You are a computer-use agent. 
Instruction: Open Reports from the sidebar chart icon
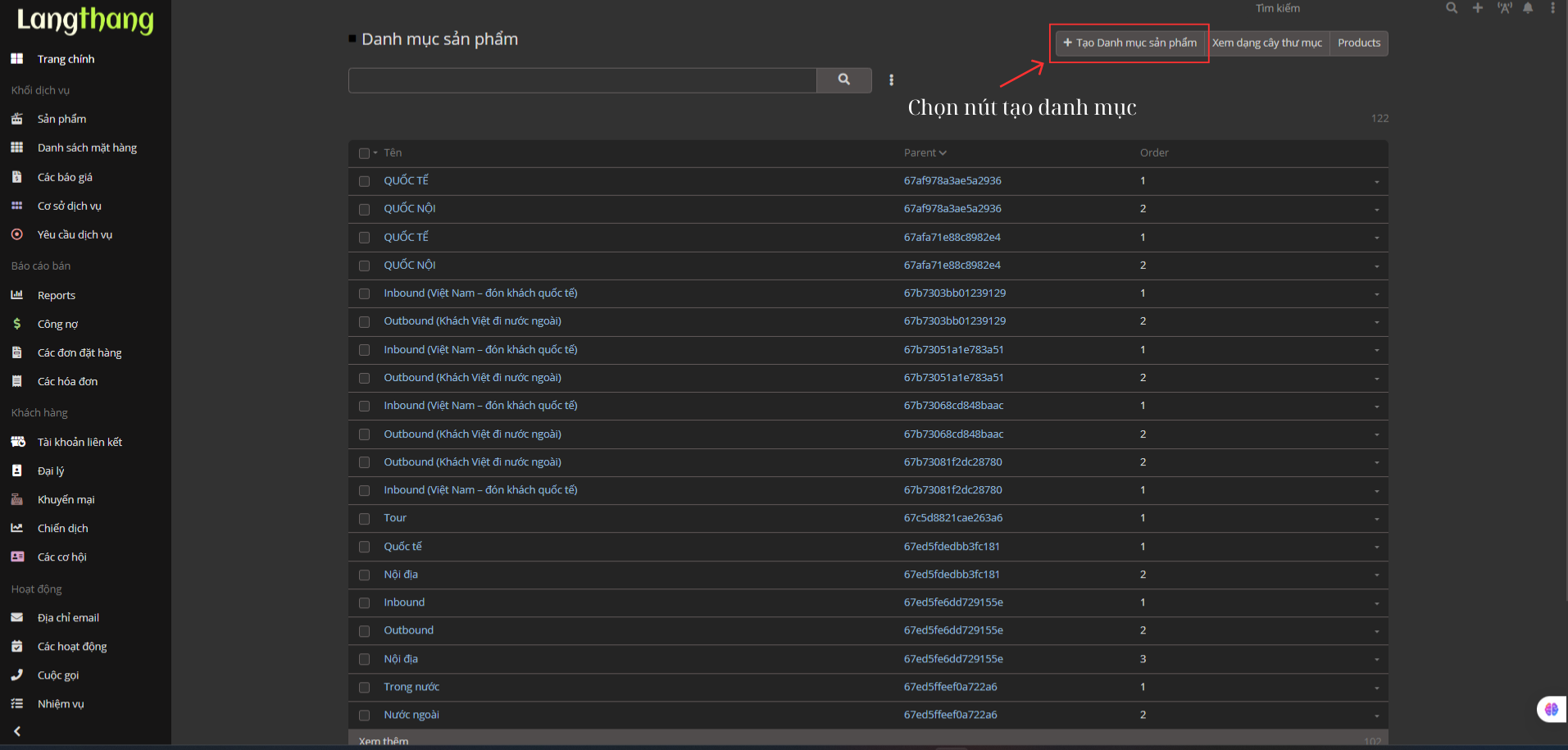[17, 295]
